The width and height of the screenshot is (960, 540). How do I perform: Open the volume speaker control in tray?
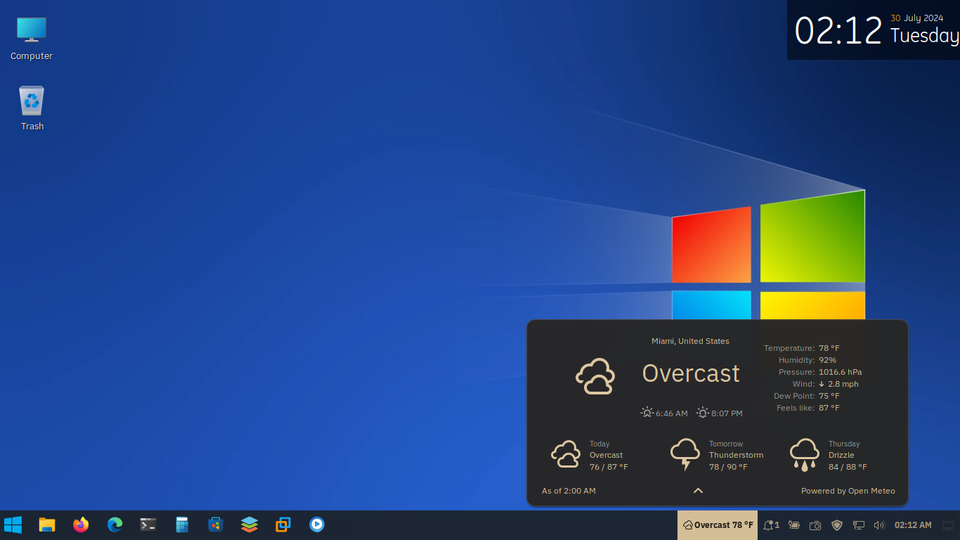[879, 525]
